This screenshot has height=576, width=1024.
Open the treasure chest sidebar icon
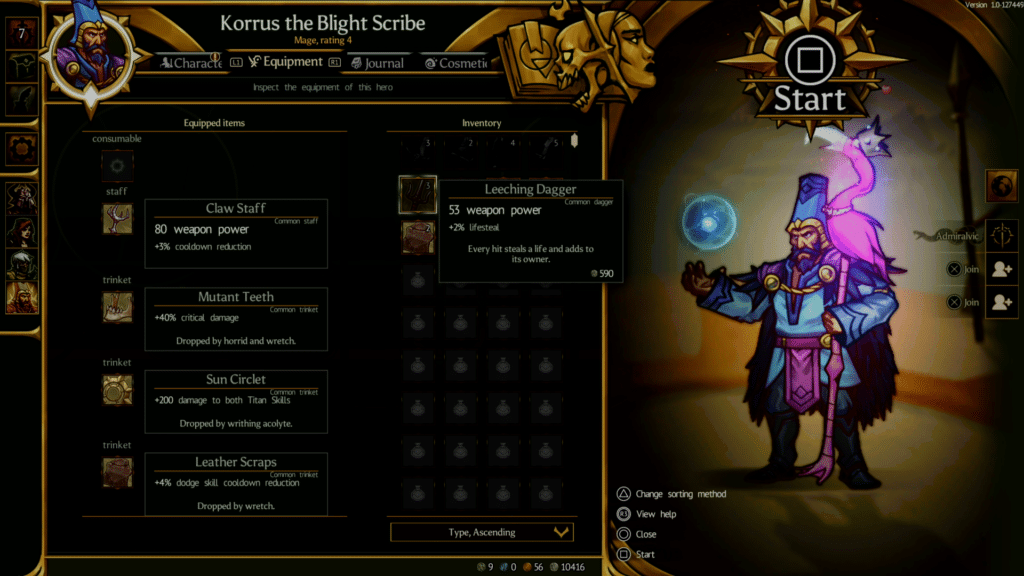[x=22, y=65]
